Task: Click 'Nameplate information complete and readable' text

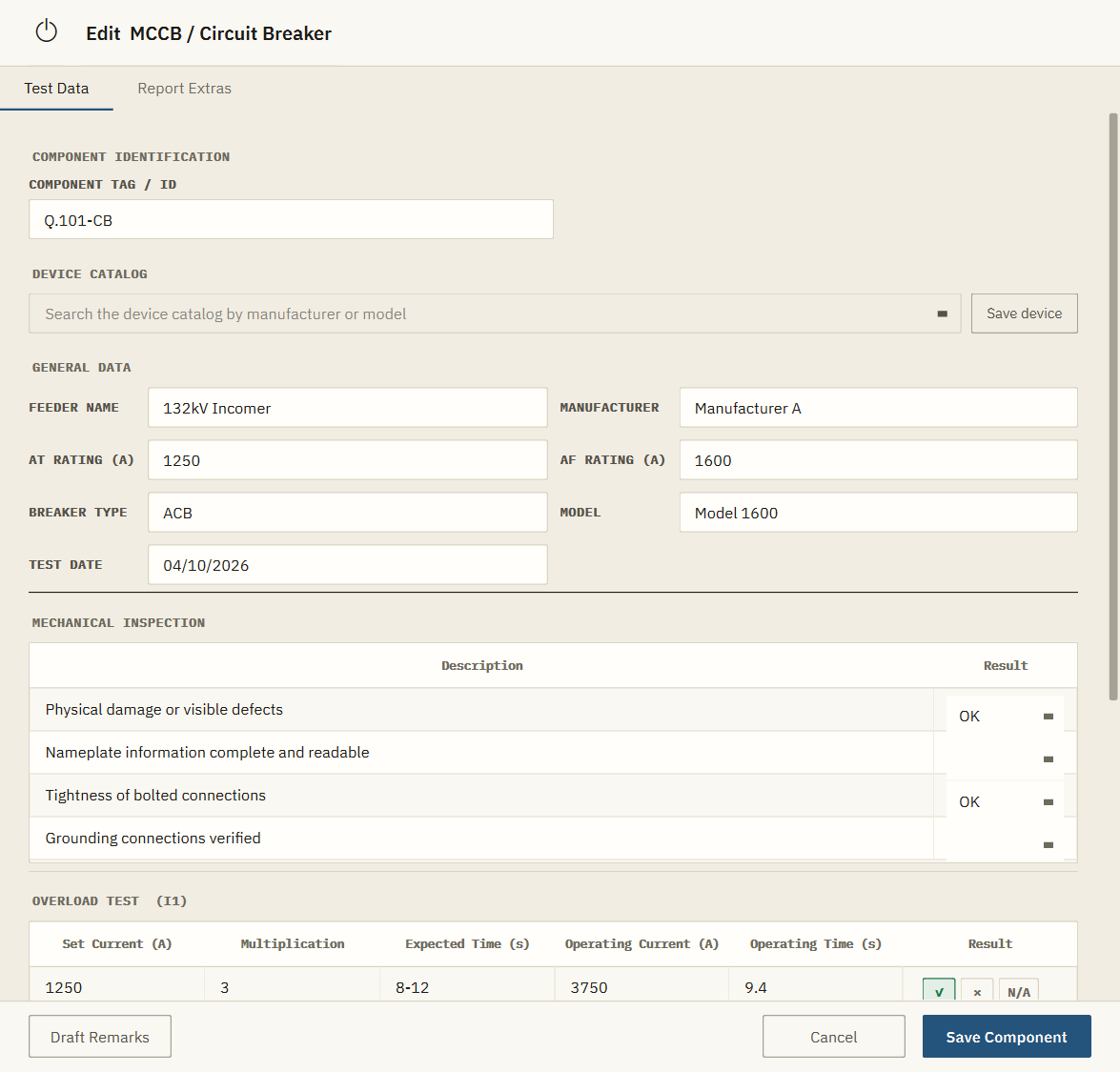Action: pos(207,752)
